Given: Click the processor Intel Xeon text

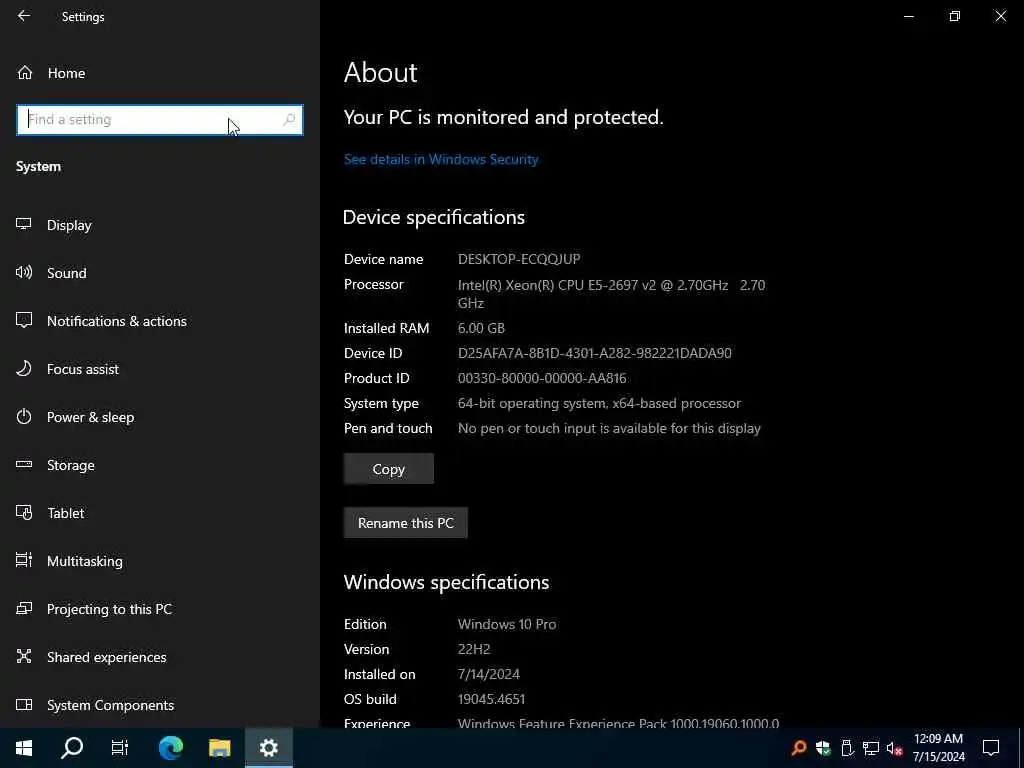Looking at the screenshot, I should (611, 294).
